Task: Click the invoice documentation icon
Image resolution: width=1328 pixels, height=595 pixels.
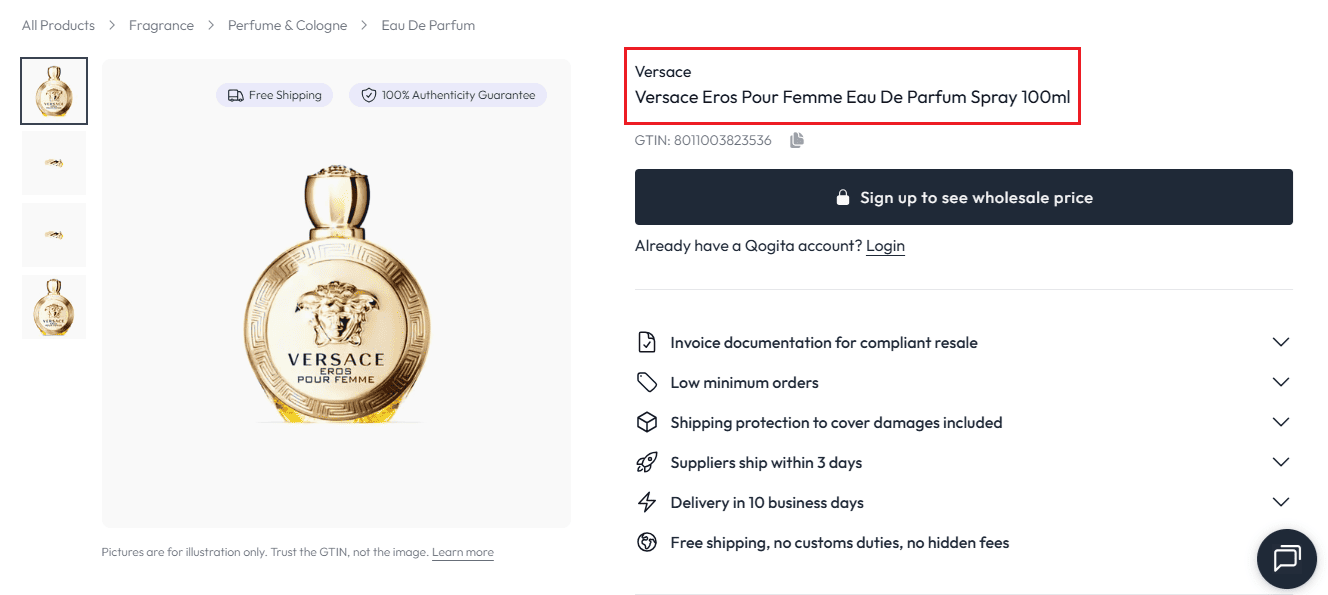Action: pyautogui.click(x=647, y=342)
